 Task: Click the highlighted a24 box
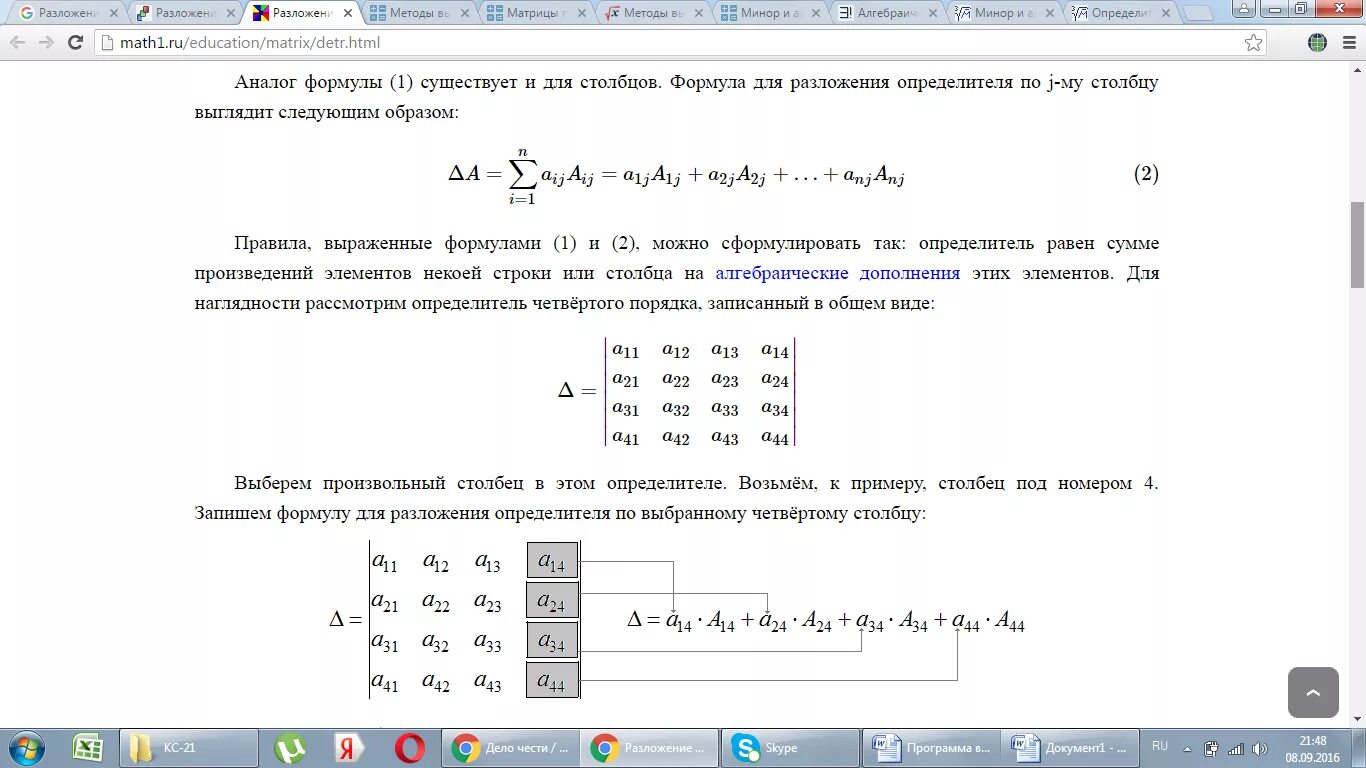pos(552,601)
